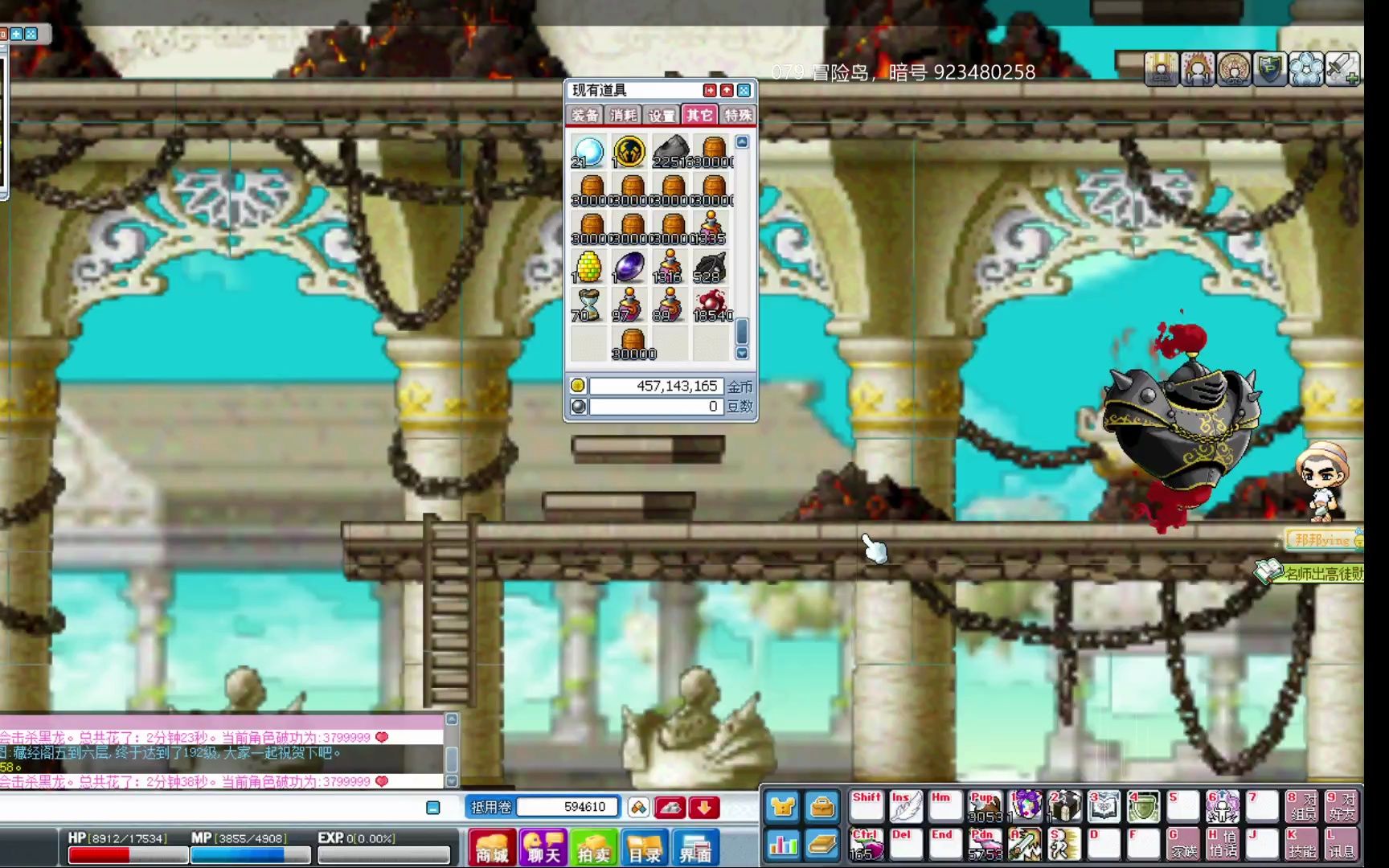Click the red right-arrow button in inventory title bar
Viewport: 1389px width, 868px height.
[709, 90]
